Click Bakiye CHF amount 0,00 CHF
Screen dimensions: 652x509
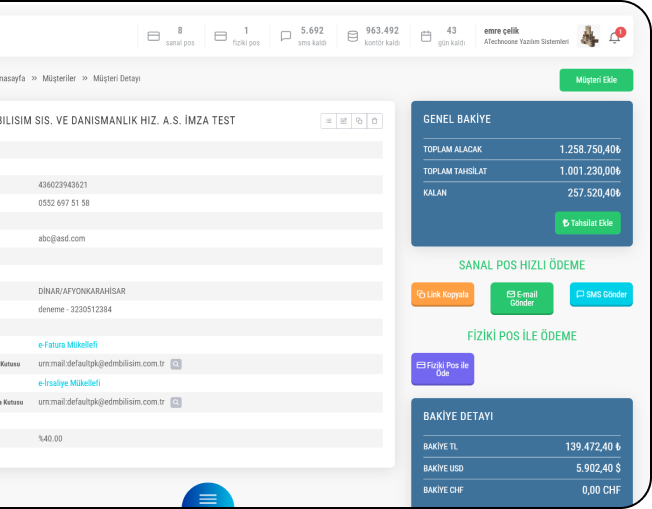601,490
